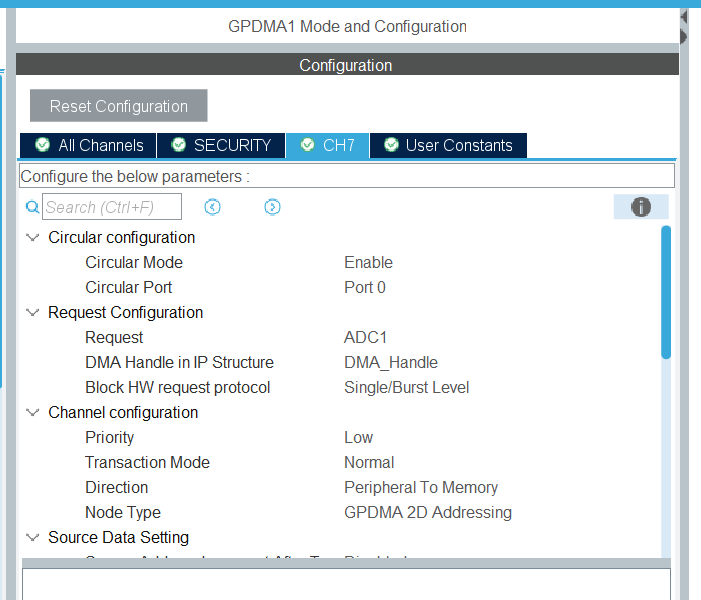Go to previous search result arrow
Screen dimensions: 701x600
click(212, 207)
